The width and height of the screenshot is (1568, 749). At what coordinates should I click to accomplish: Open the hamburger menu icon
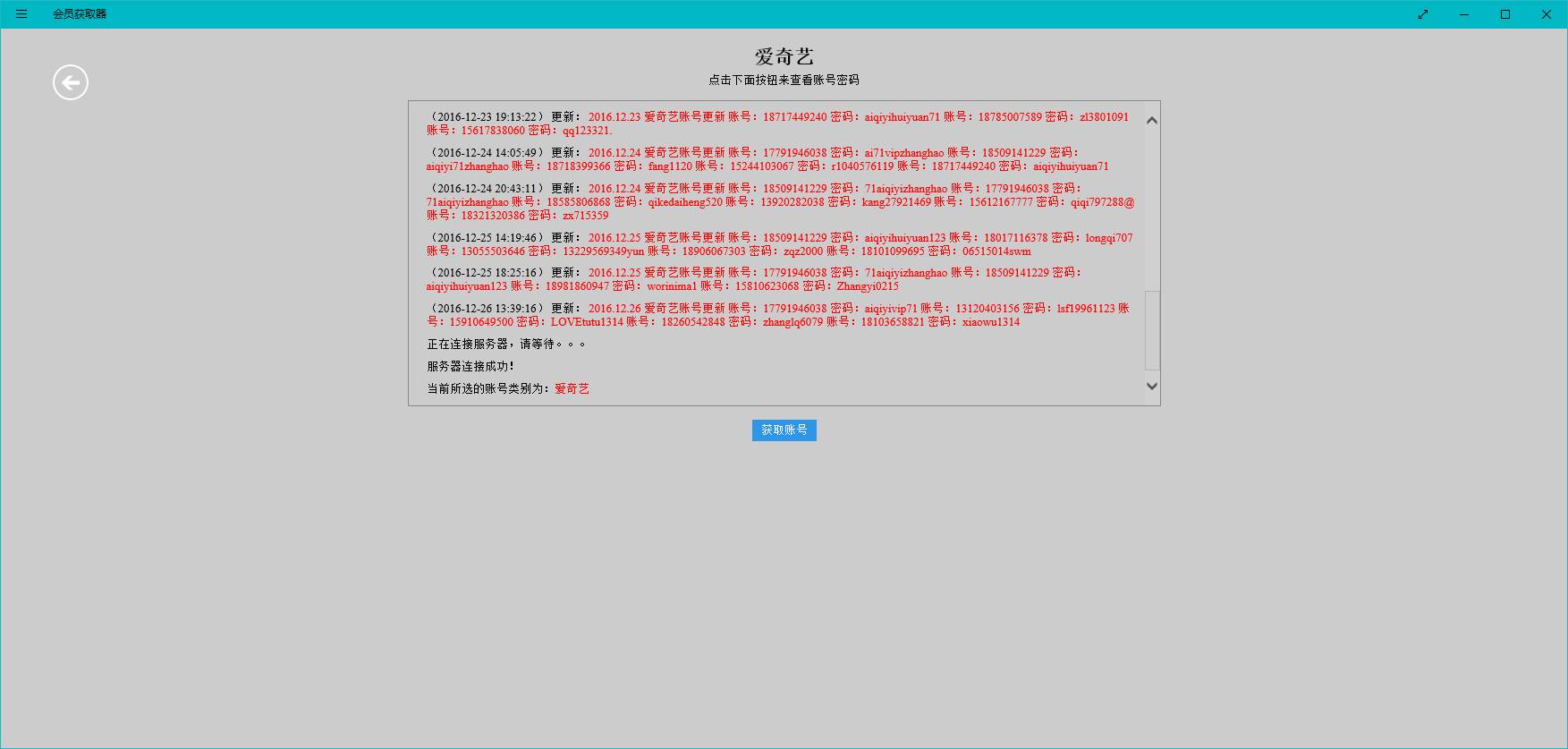coord(21,14)
